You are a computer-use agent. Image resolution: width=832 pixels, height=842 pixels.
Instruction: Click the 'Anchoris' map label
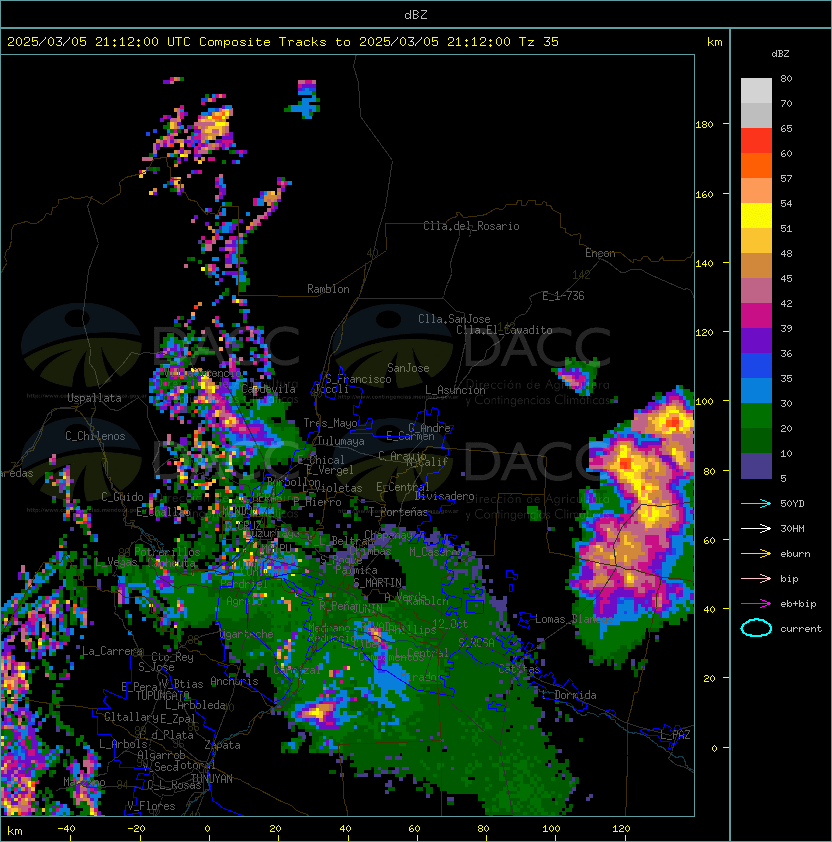(x=234, y=681)
